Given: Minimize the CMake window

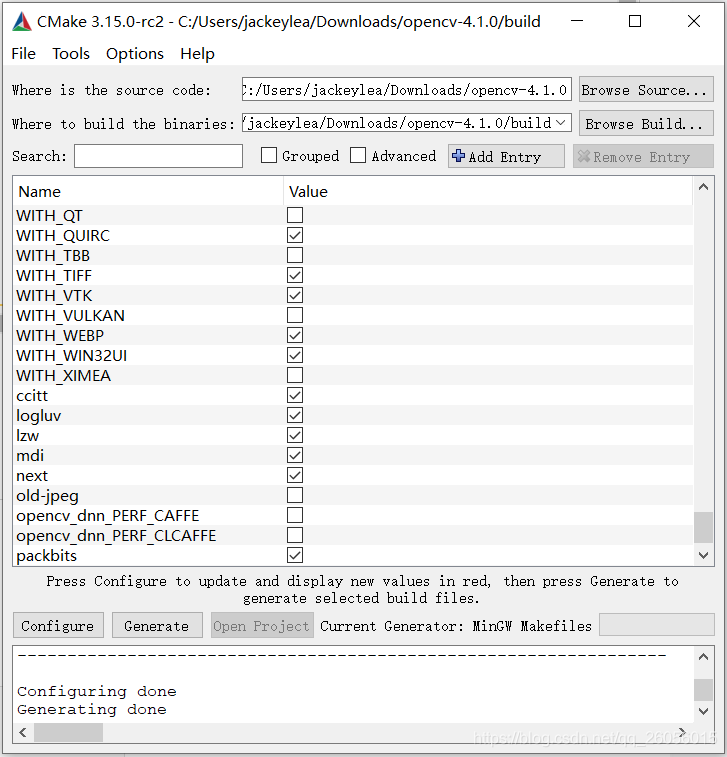Looking at the screenshot, I should (x=577, y=21).
